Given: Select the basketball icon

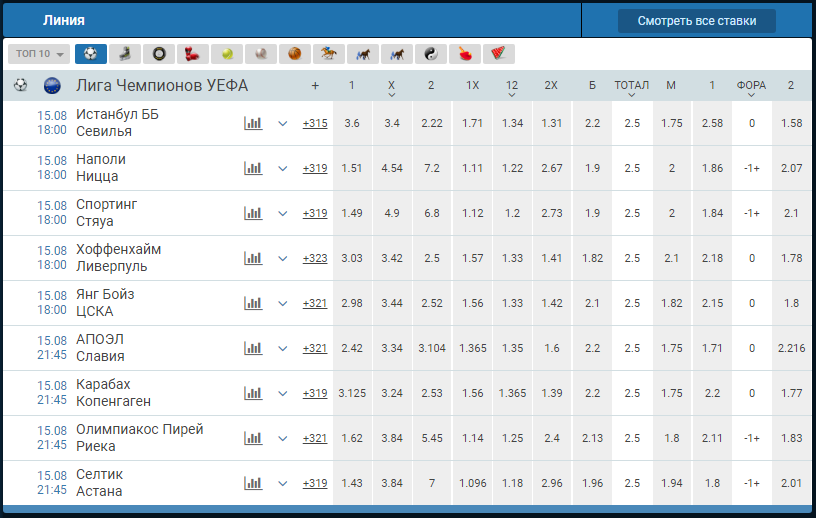Looking at the screenshot, I should (x=295, y=54).
